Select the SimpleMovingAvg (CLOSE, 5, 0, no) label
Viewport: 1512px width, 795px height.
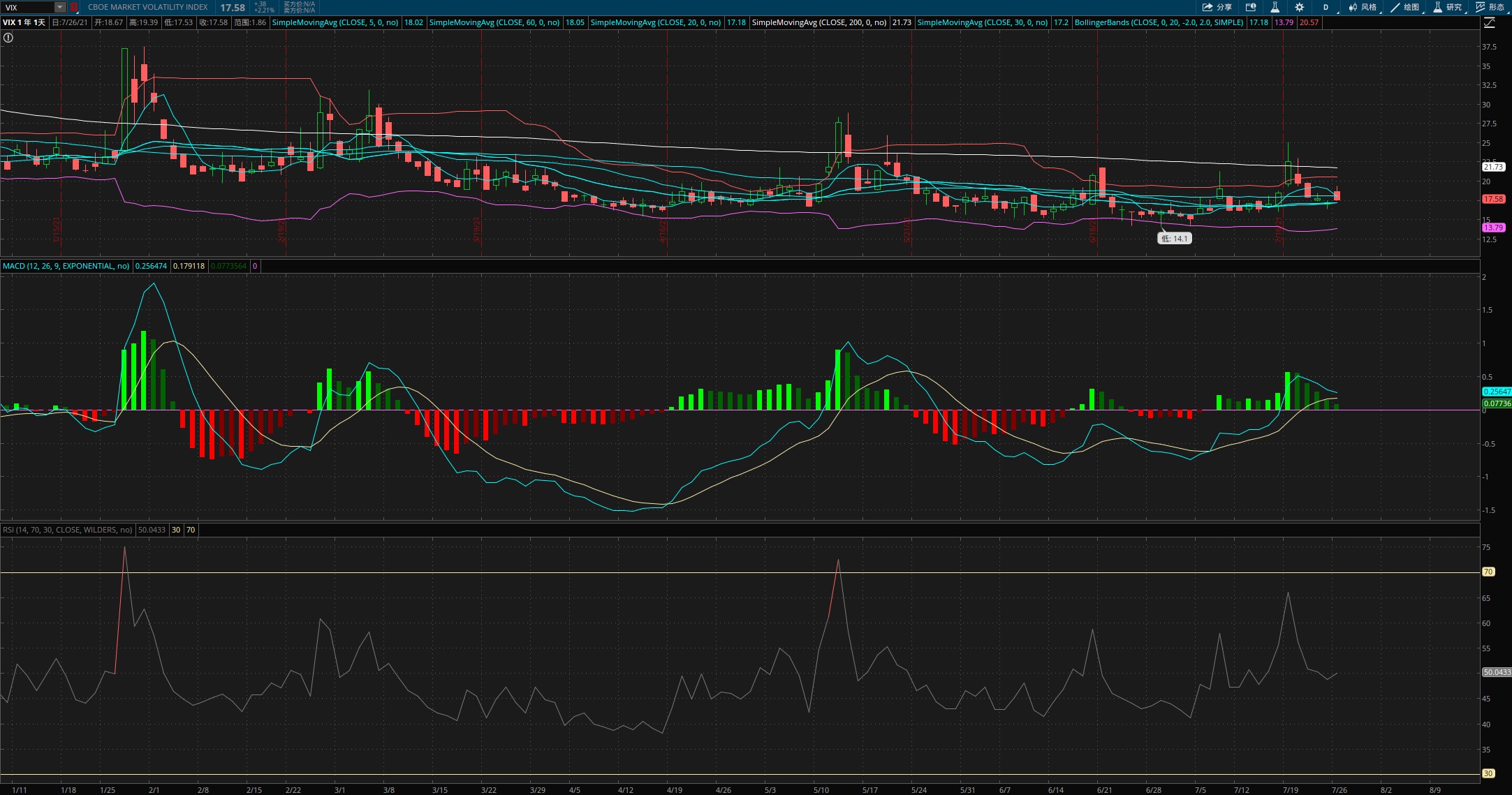click(x=335, y=22)
